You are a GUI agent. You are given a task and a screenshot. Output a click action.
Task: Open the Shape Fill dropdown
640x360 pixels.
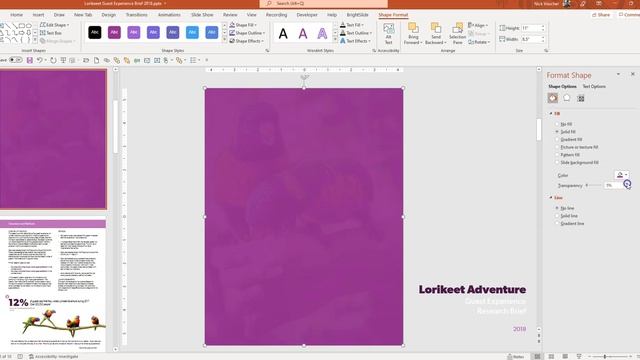[244, 25]
